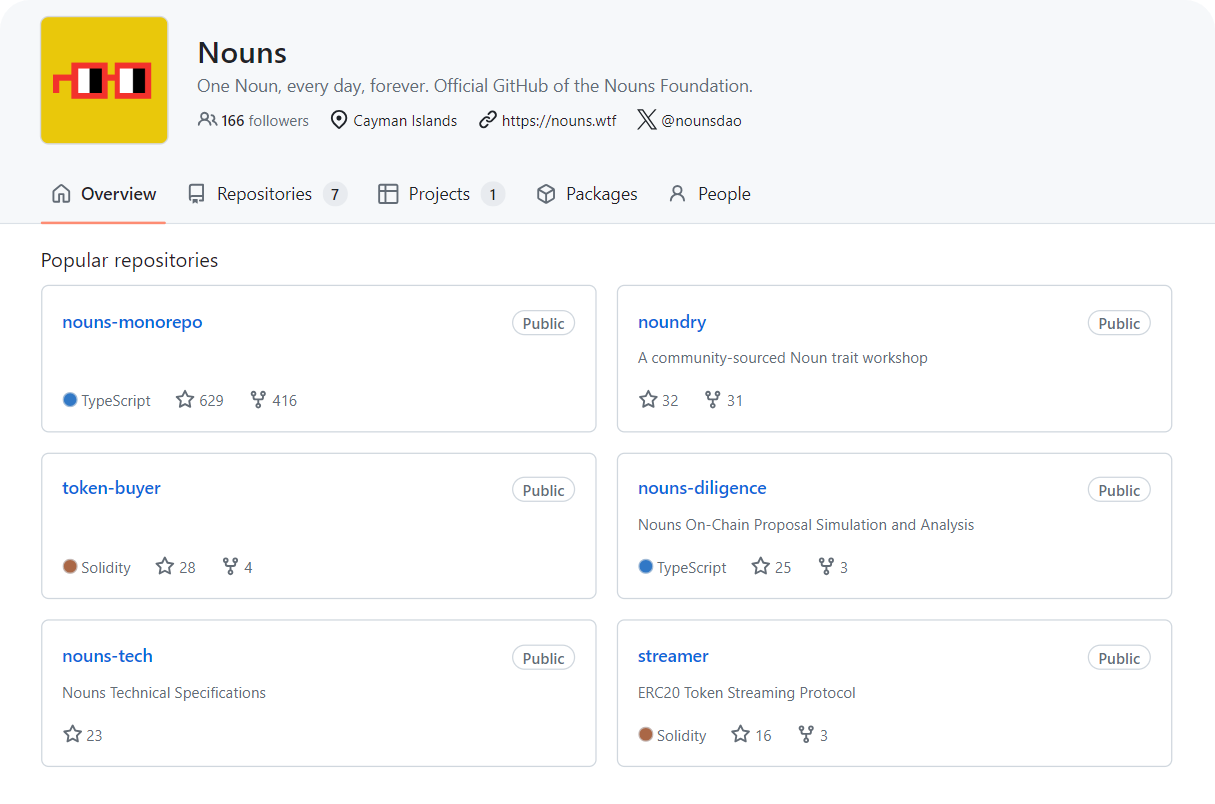Open the 166 followers link

254,120
